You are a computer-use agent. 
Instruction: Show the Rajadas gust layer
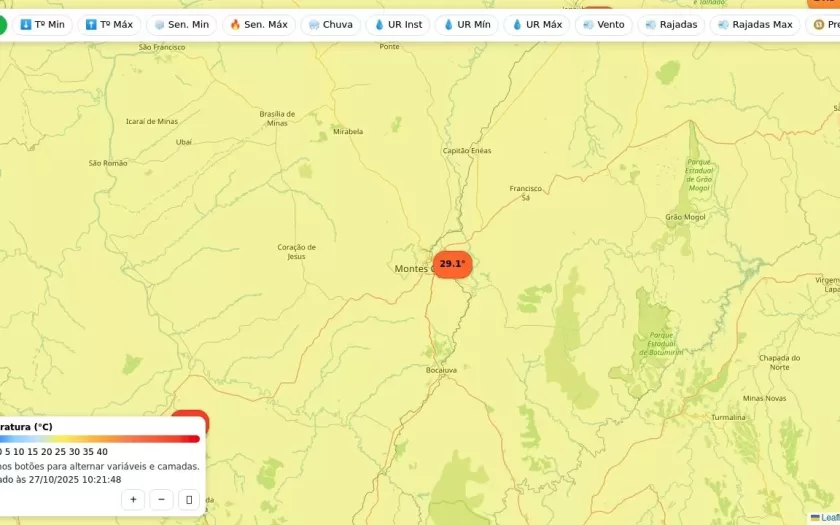click(671, 25)
